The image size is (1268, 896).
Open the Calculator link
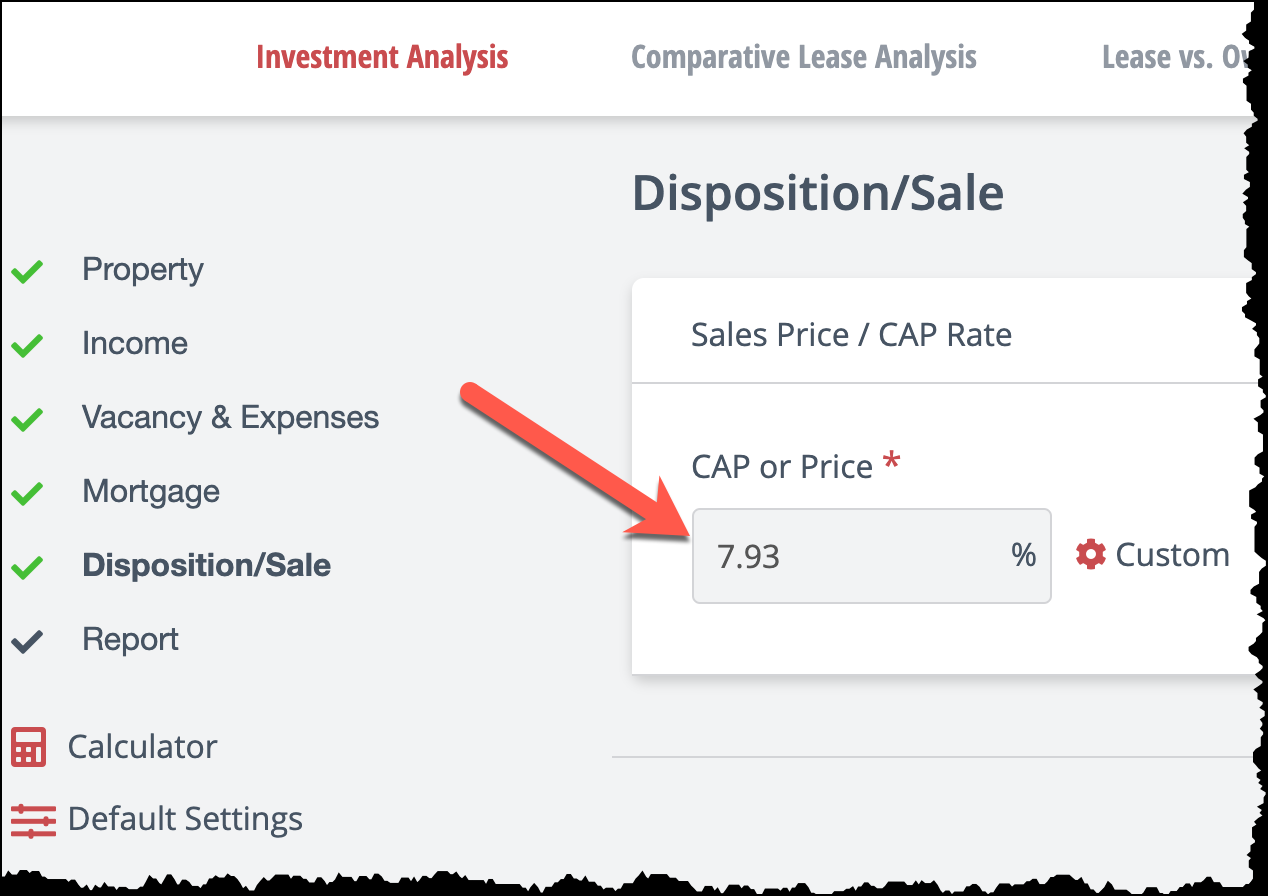coord(142,746)
